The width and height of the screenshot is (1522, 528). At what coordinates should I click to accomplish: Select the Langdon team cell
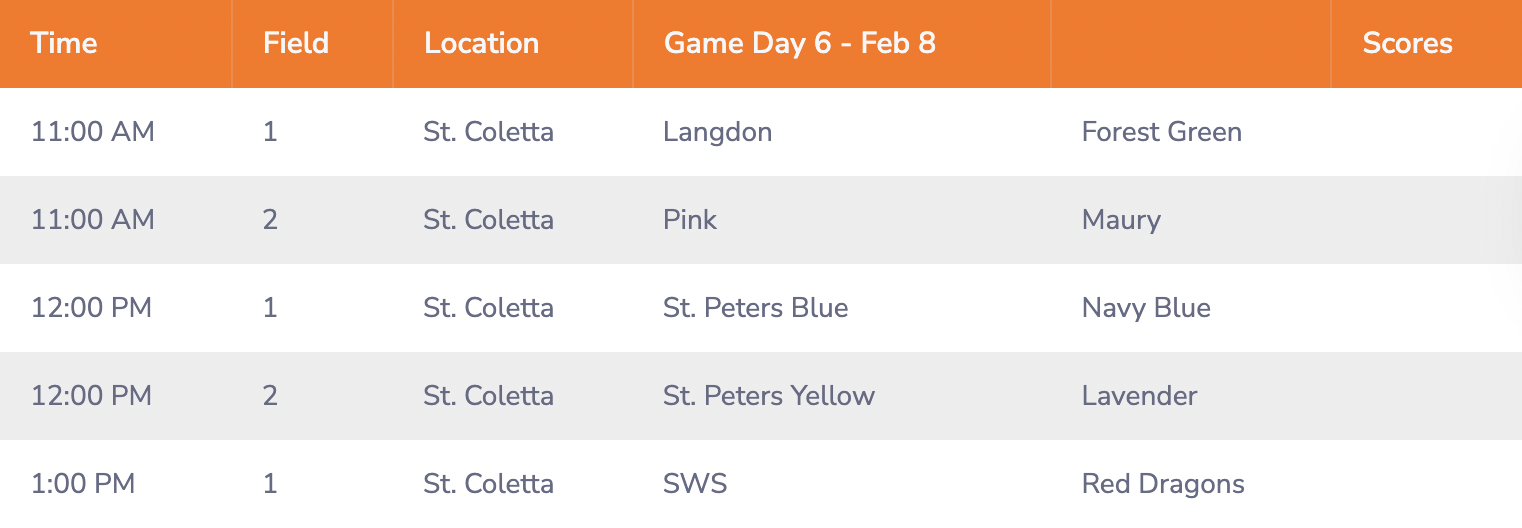pos(717,132)
